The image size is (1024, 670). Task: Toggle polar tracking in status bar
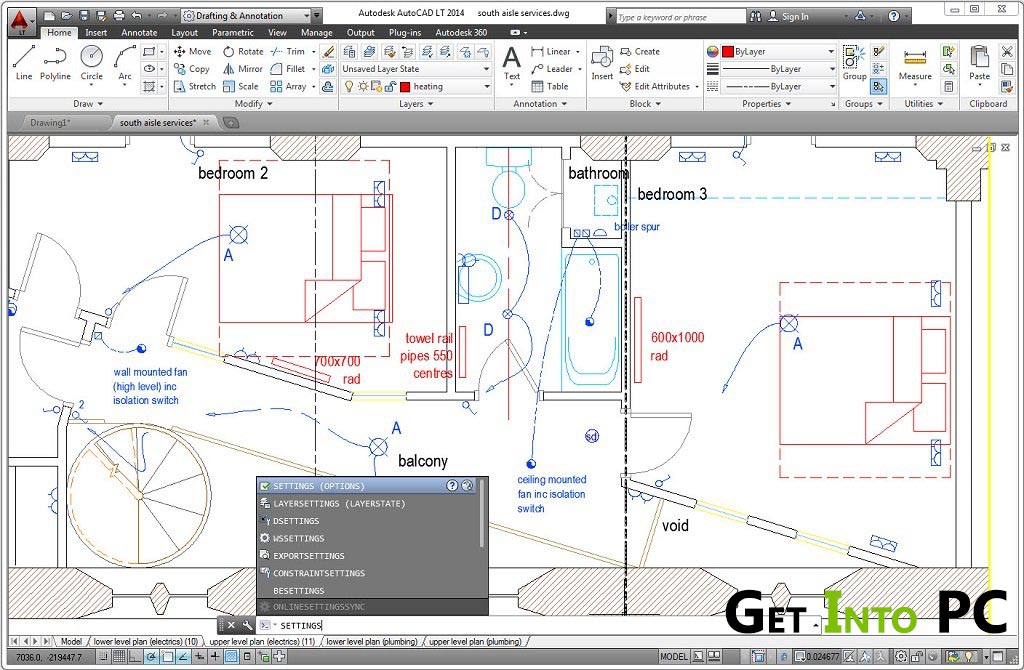click(x=152, y=656)
